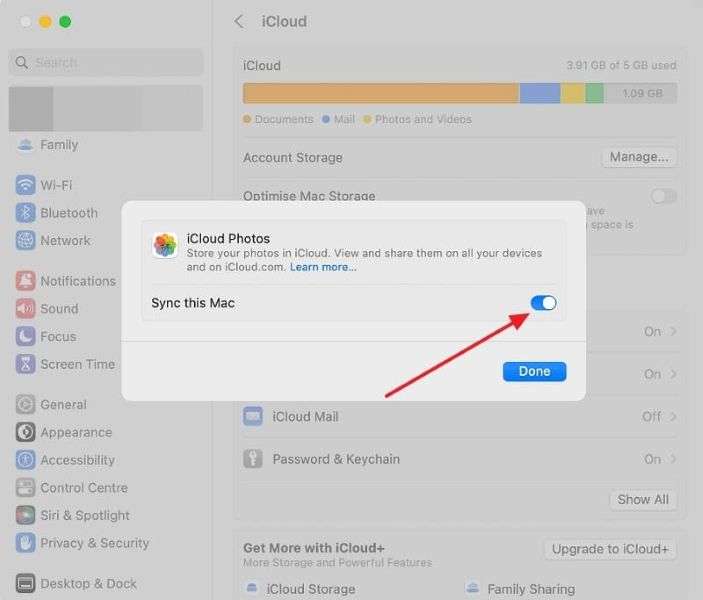Click the Account Storage label
This screenshot has width=703, height=600.
[293, 157]
